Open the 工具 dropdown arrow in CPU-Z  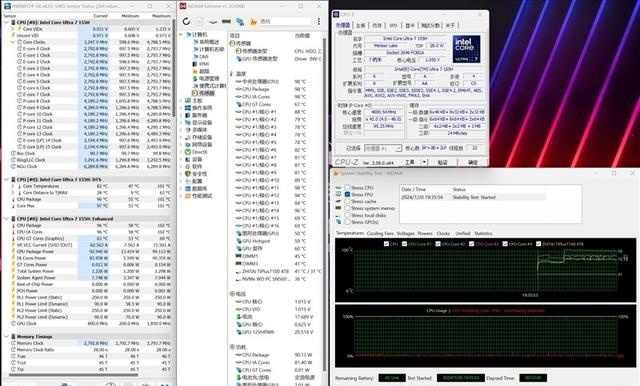coord(424,162)
